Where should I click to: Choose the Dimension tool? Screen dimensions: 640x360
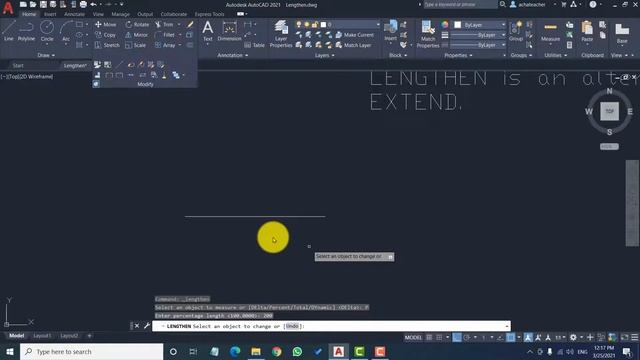pyautogui.click(x=229, y=31)
